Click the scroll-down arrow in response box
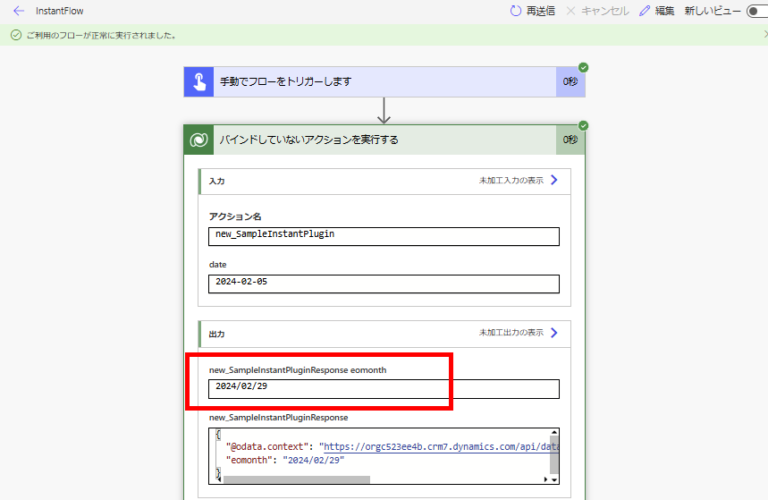The image size is (768, 500). click(554, 480)
